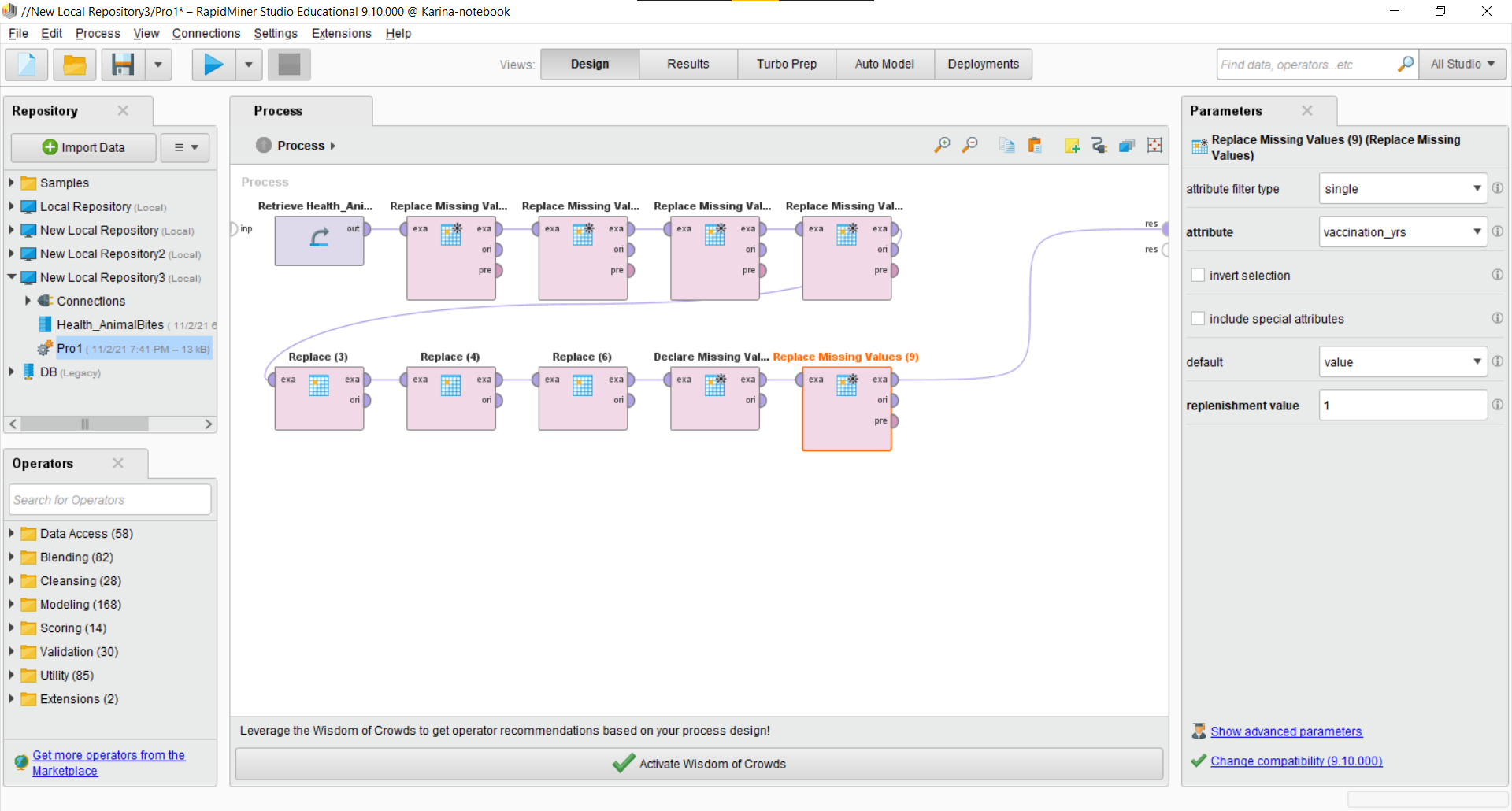This screenshot has width=1512, height=811.
Task: Open the default value dropdown
Action: [1403, 362]
